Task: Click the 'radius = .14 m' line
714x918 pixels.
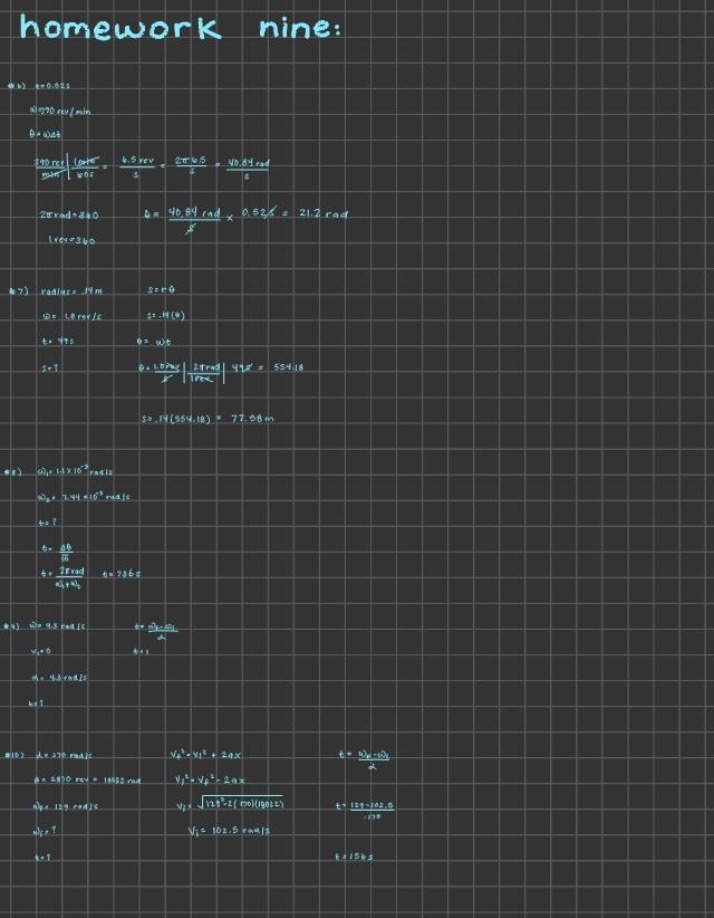Action: coord(71,291)
